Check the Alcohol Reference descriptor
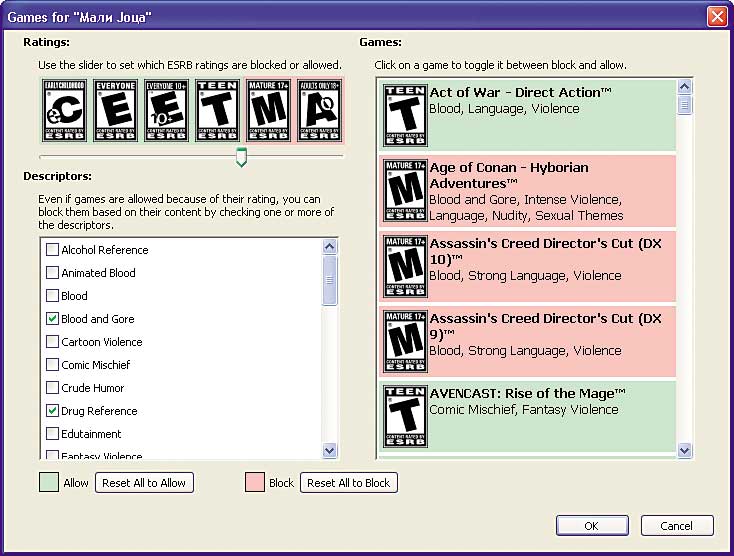Viewport: 734px width, 556px height. 52,249
